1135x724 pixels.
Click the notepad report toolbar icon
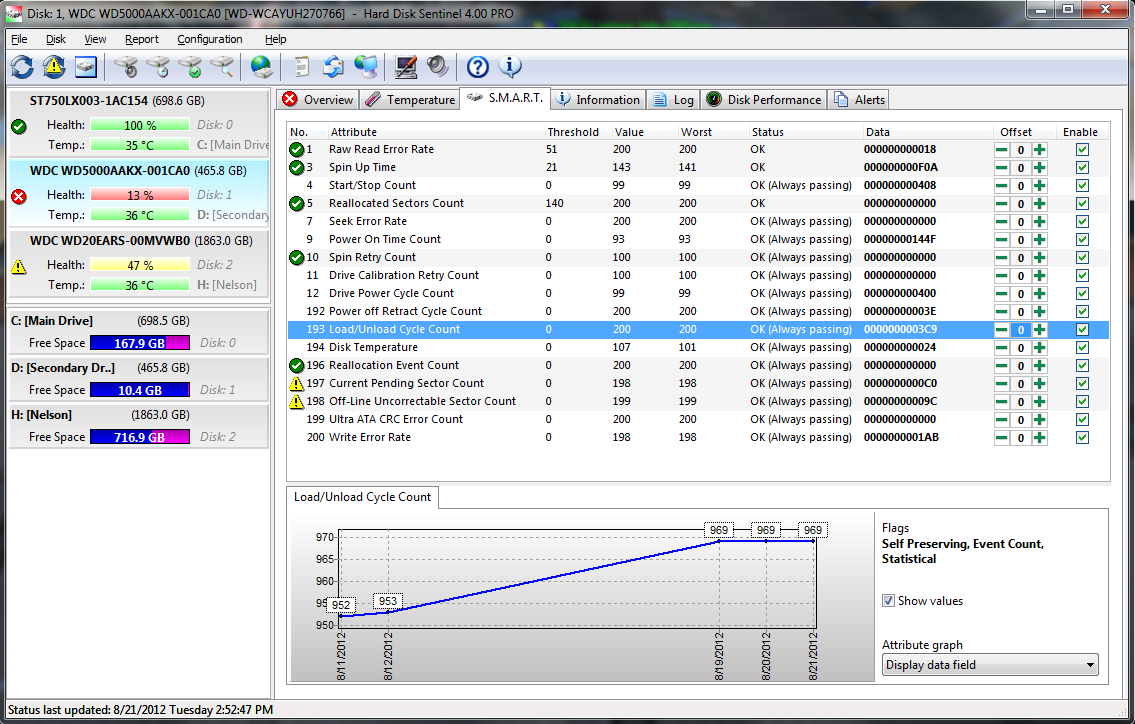pyautogui.click(x=300, y=67)
